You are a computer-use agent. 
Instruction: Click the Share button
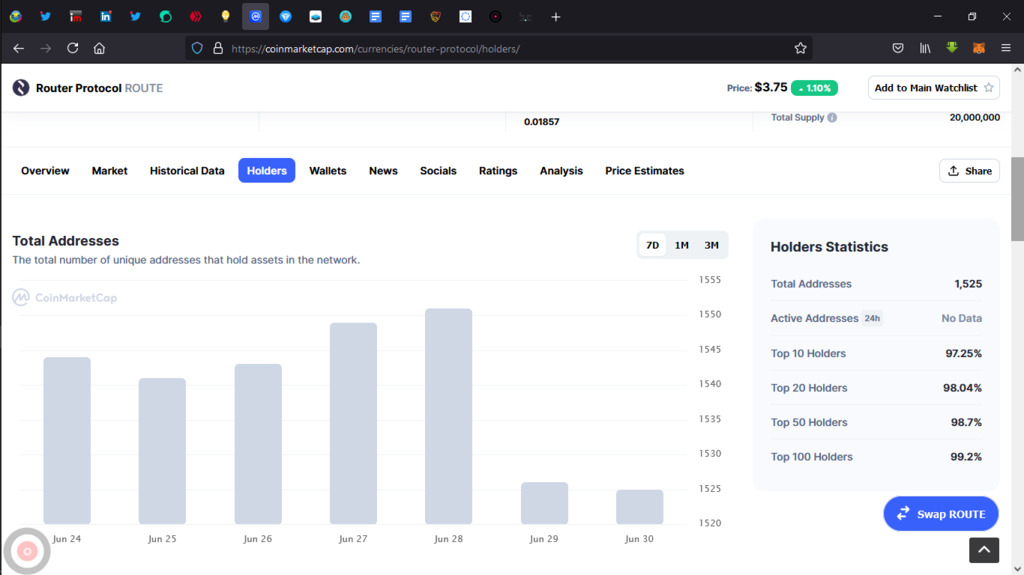coord(969,171)
